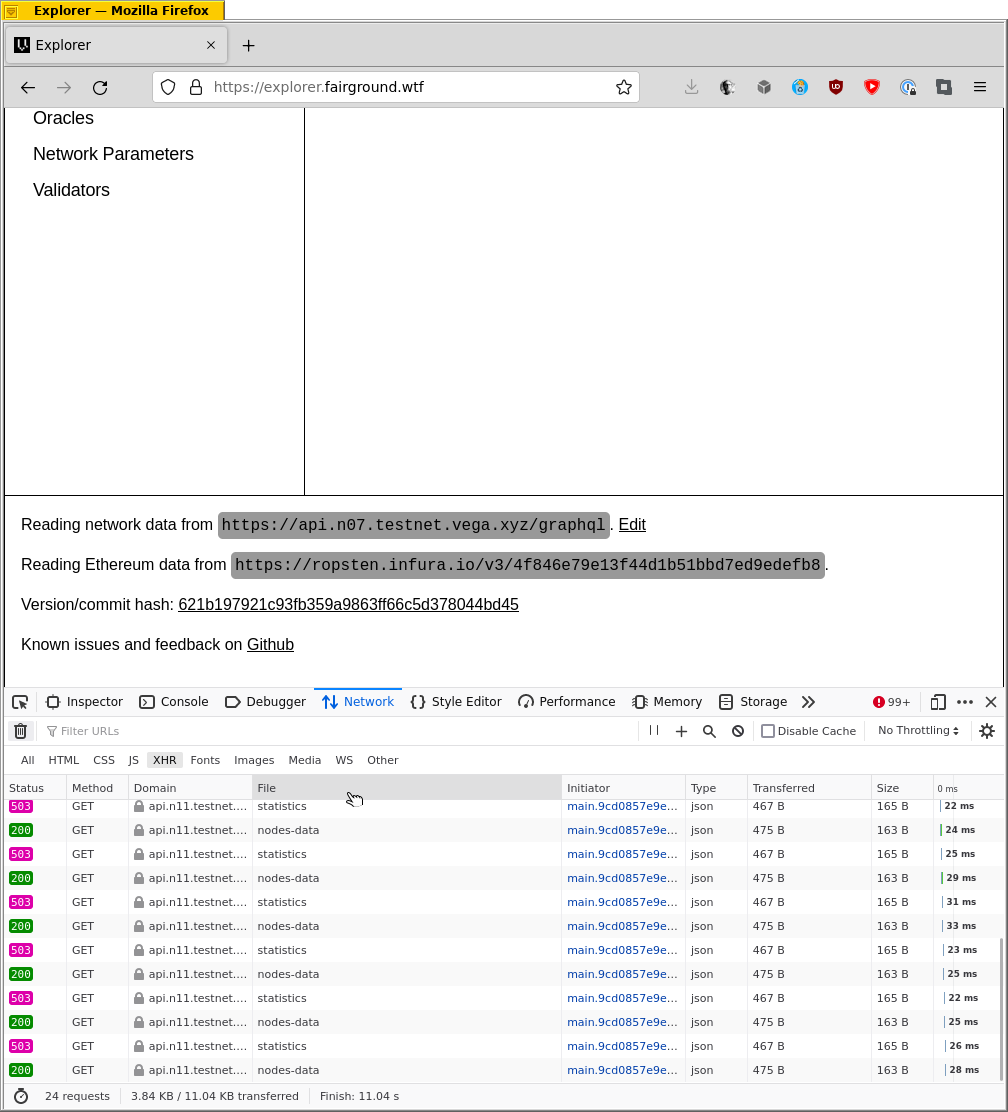Screen dimensions: 1008x1112
Task: Open the Firefox hamburger menu
Action: click(980, 87)
